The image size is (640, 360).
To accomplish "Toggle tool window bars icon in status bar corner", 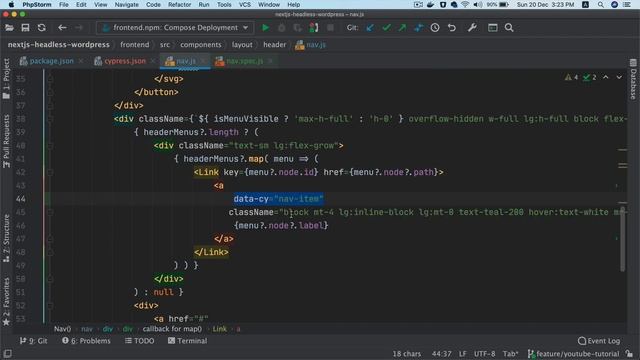I will point(7,353).
